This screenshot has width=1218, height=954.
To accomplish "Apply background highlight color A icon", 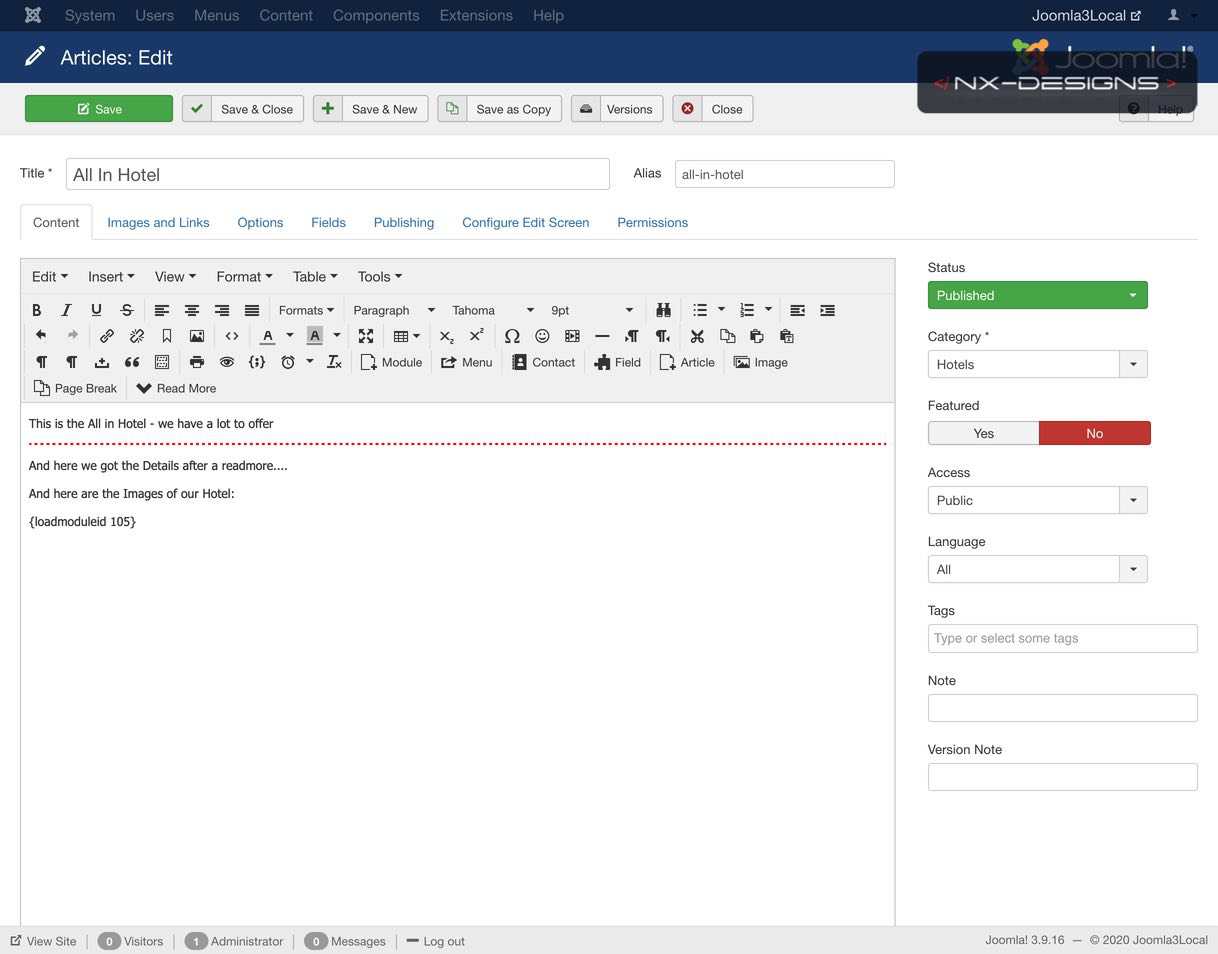I will coord(314,336).
